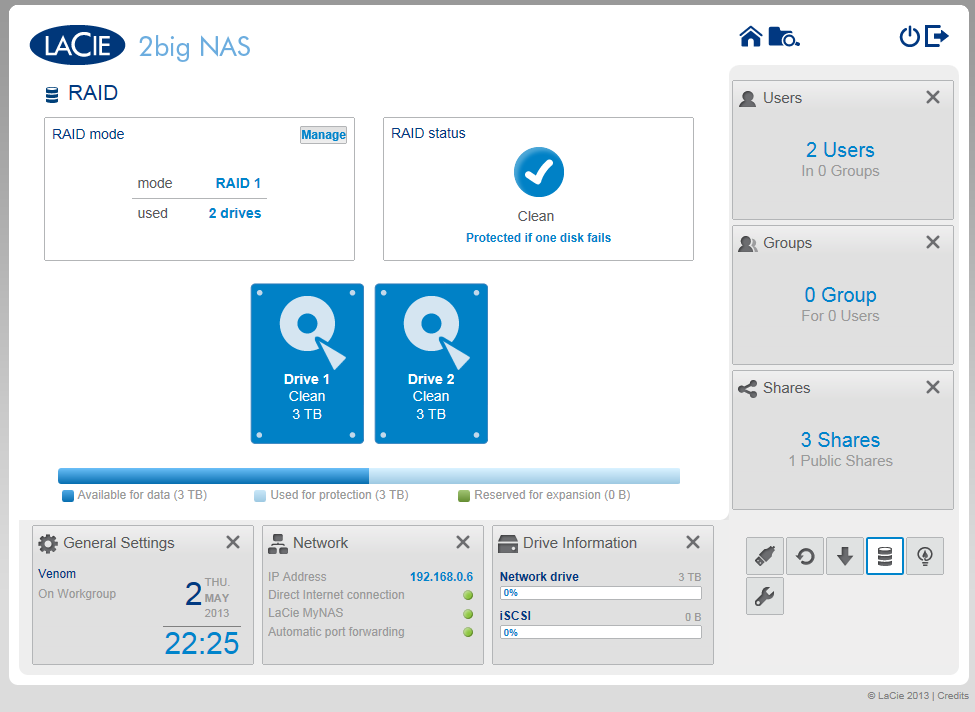Close the Network widget
The width and height of the screenshot is (975, 712).
pyautogui.click(x=463, y=542)
